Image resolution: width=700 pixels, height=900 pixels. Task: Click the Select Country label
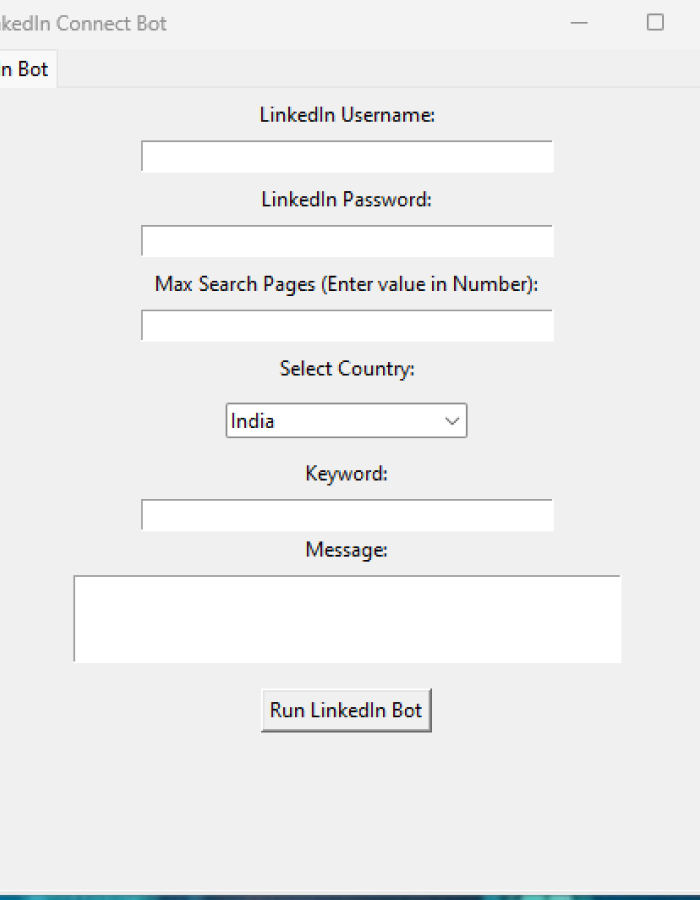click(x=346, y=368)
